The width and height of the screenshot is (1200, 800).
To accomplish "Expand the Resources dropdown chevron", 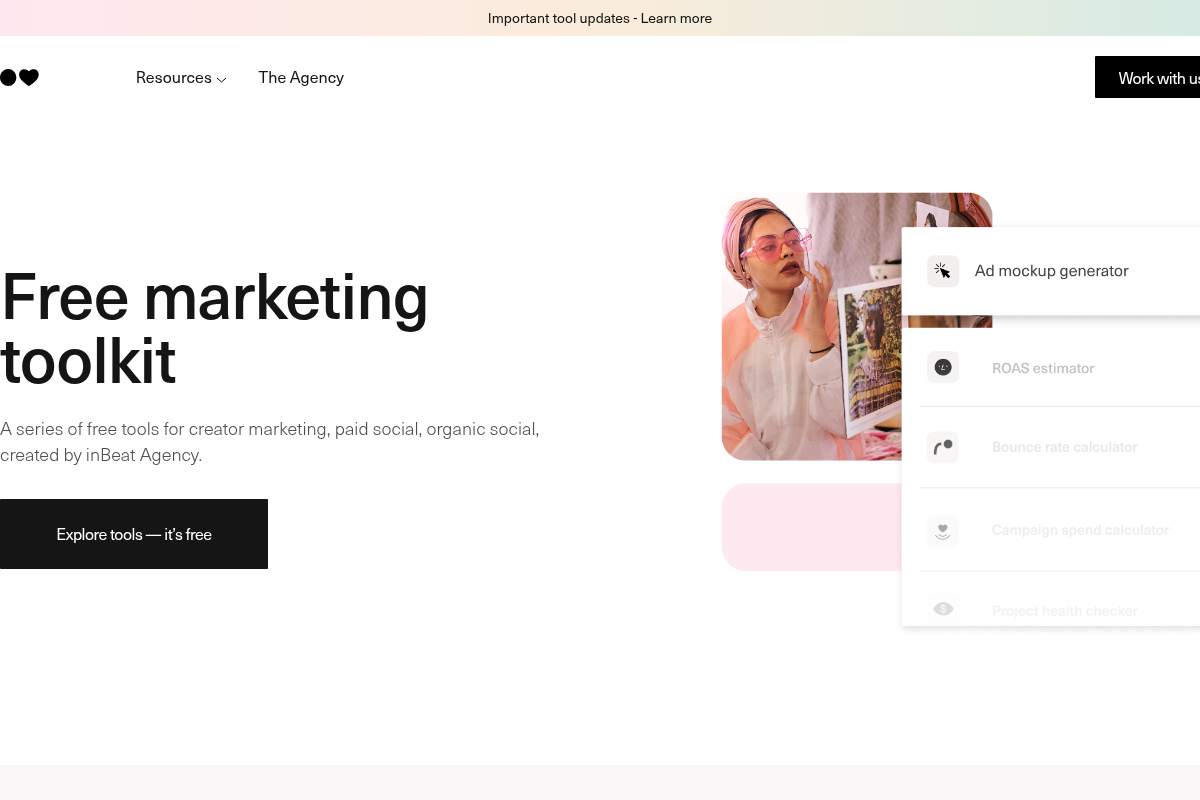I will [222, 79].
